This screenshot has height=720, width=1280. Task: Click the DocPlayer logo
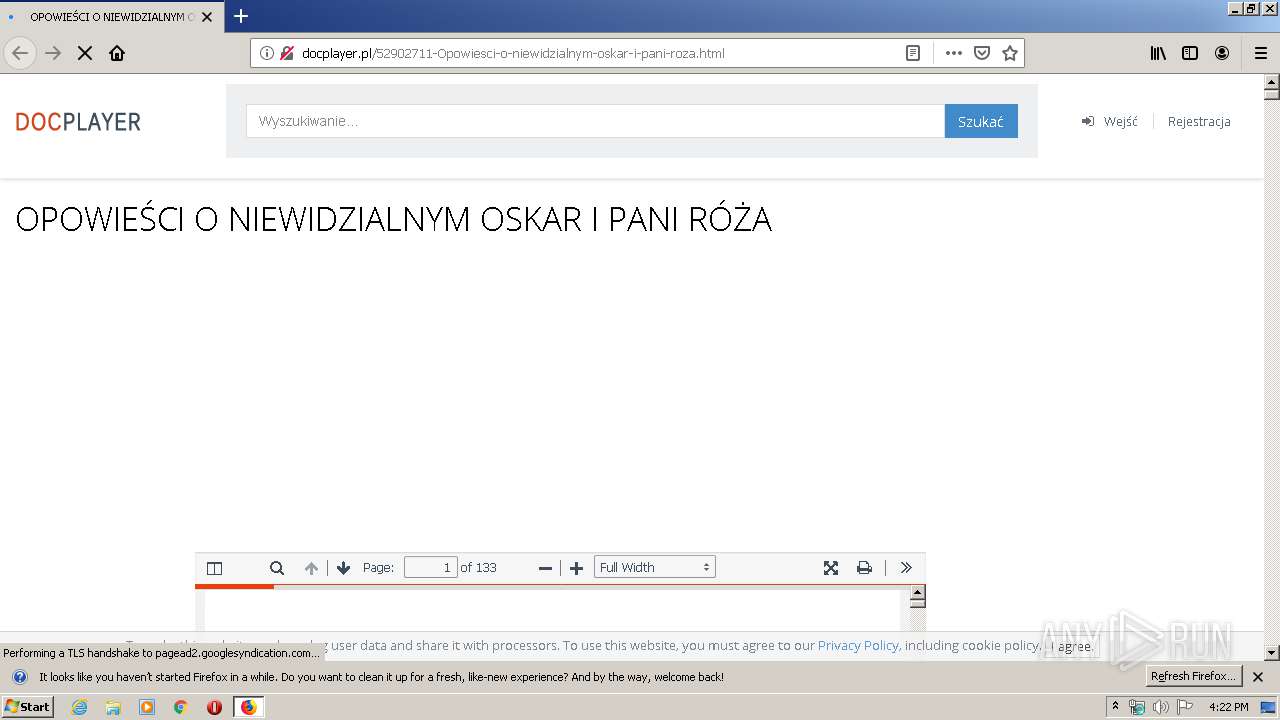point(78,122)
